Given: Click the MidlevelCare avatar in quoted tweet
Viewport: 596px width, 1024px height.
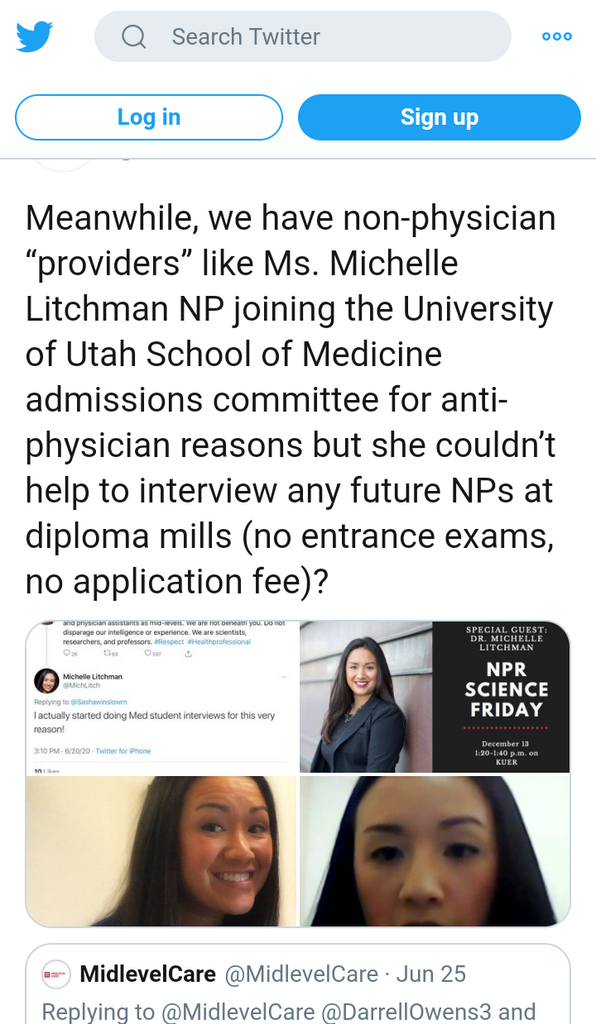Looking at the screenshot, I should [56, 974].
